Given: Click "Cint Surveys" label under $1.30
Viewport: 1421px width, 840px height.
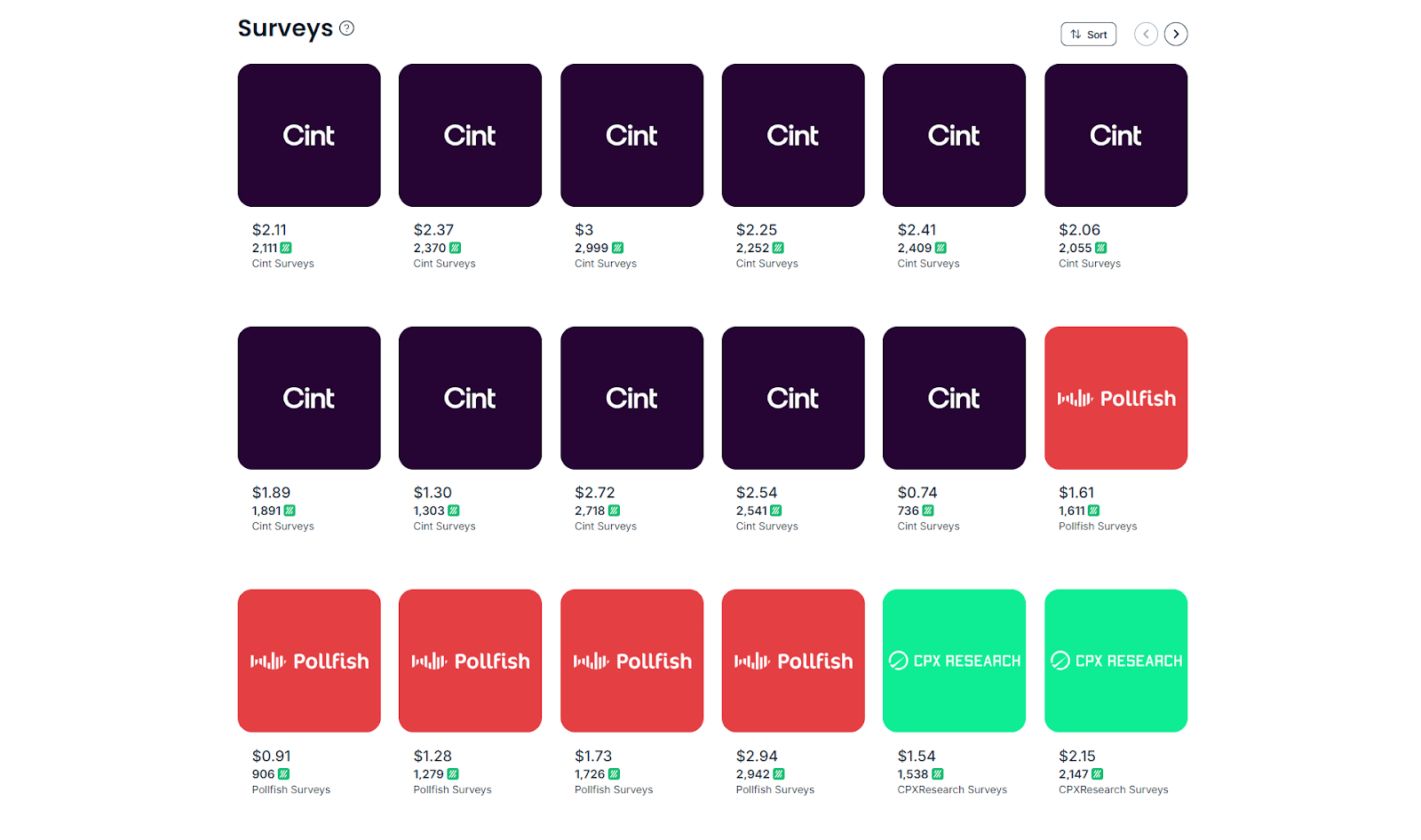Looking at the screenshot, I should coord(444,527).
